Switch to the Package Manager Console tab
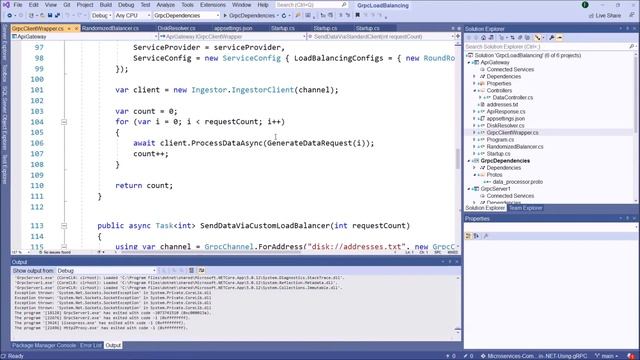 pos(44,345)
